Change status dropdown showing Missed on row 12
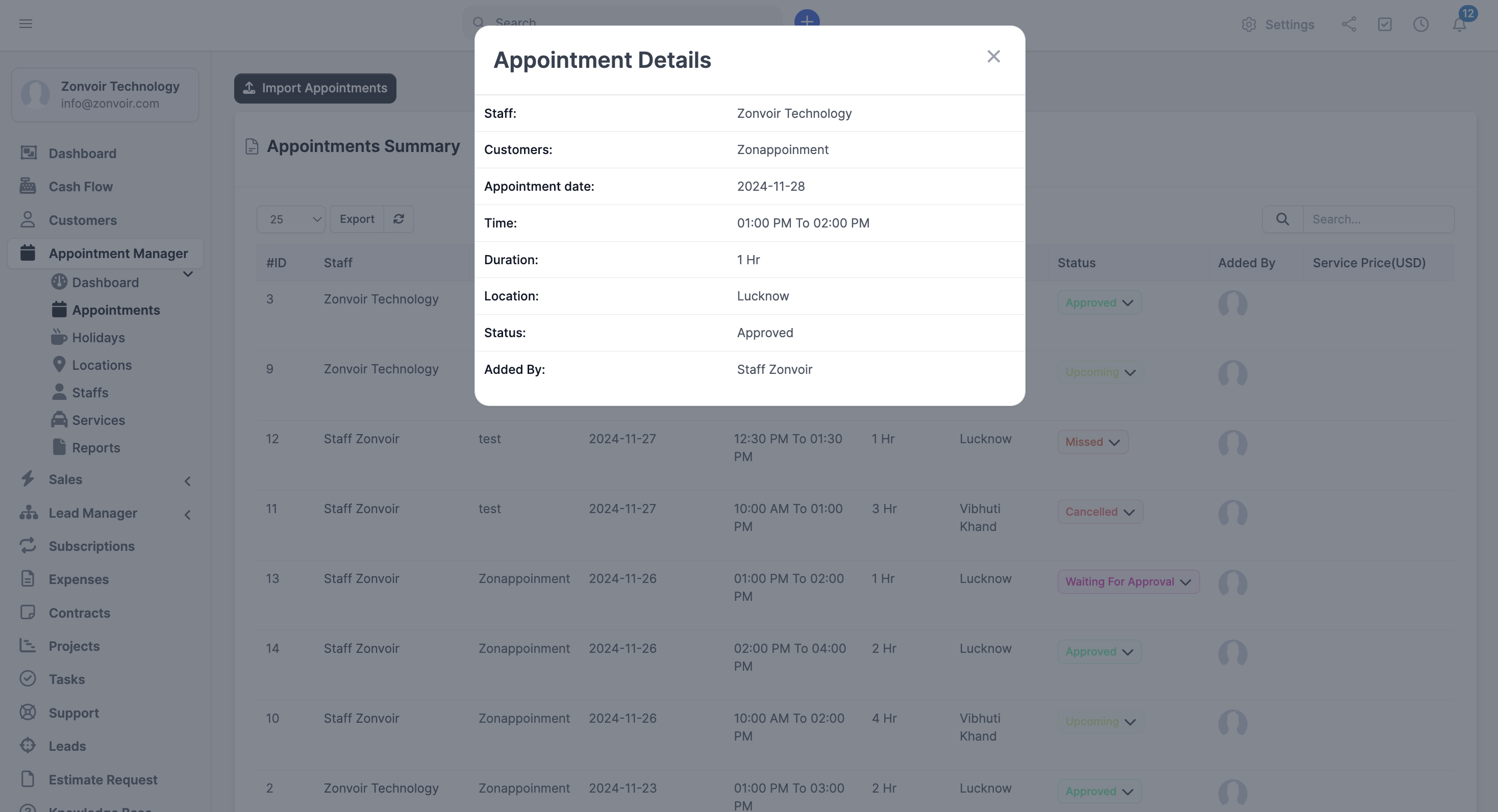The image size is (1498, 812). tap(1091, 442)
